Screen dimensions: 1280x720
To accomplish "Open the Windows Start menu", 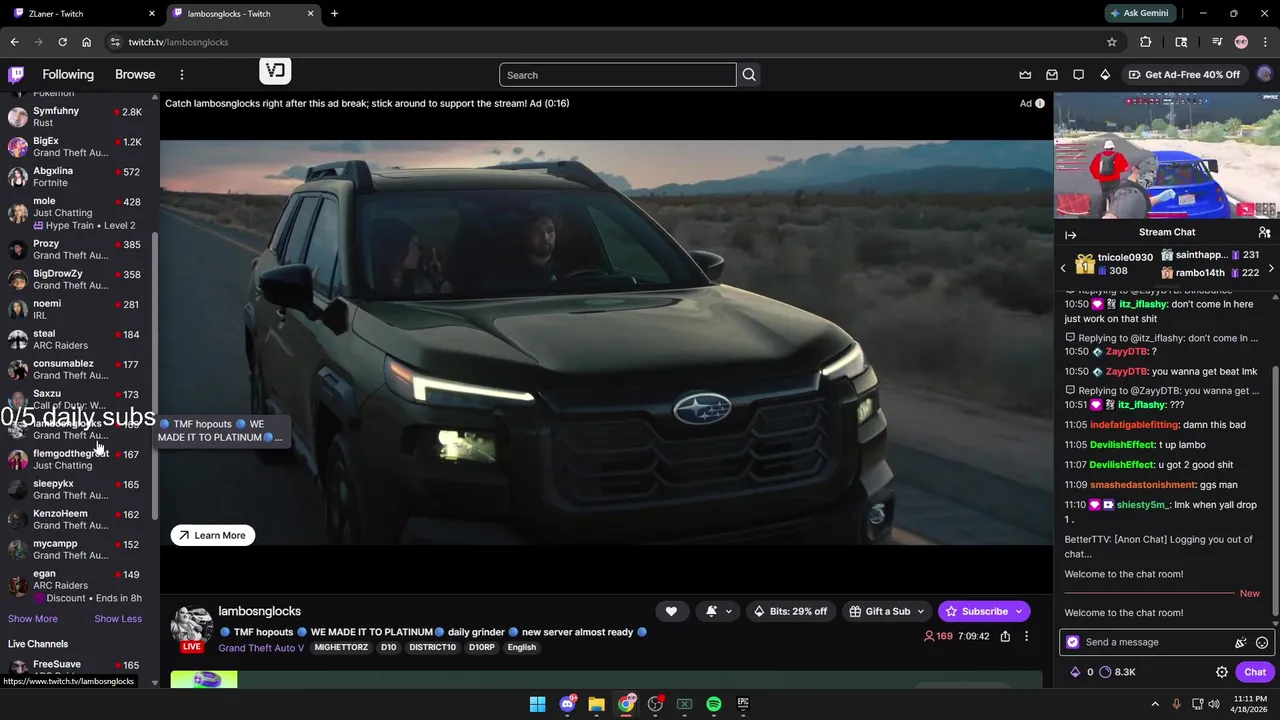I will (537, 704).
